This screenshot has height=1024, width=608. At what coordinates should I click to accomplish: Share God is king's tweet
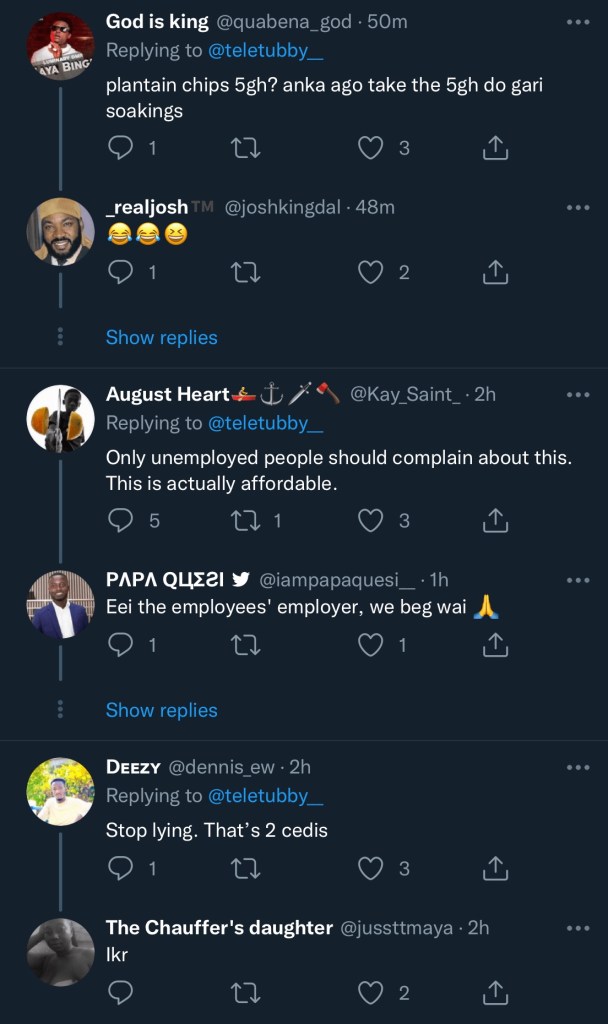point(495,149)
